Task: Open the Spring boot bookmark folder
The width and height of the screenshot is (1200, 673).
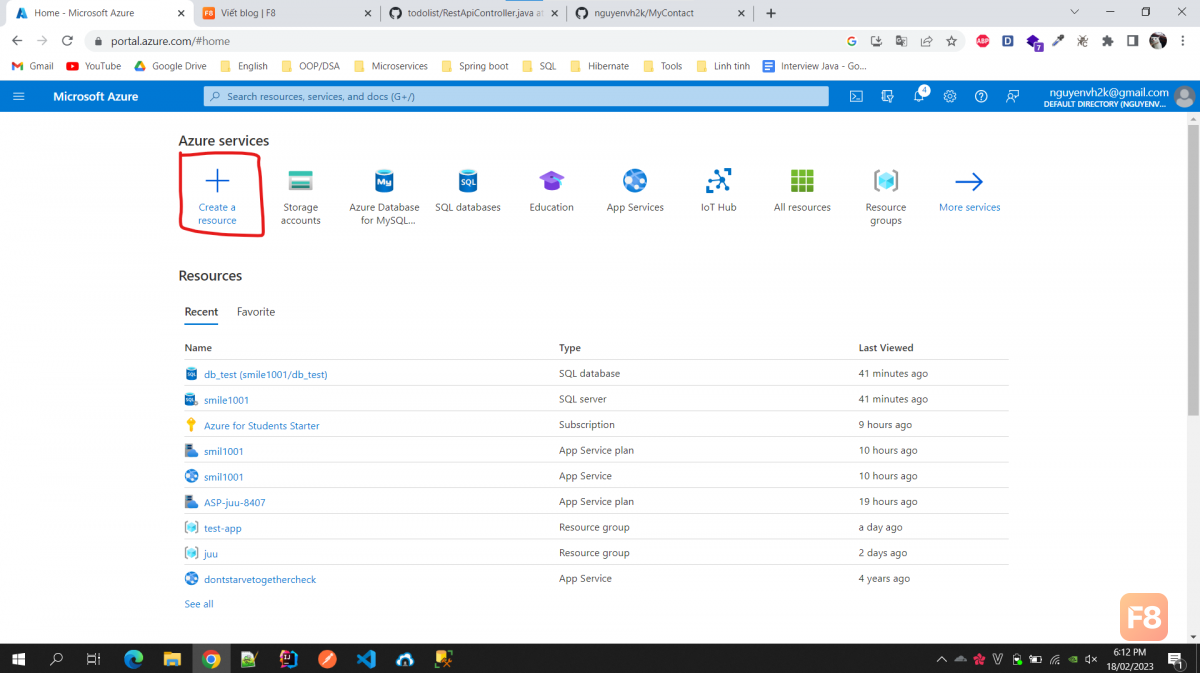Action: click(474, 66)
